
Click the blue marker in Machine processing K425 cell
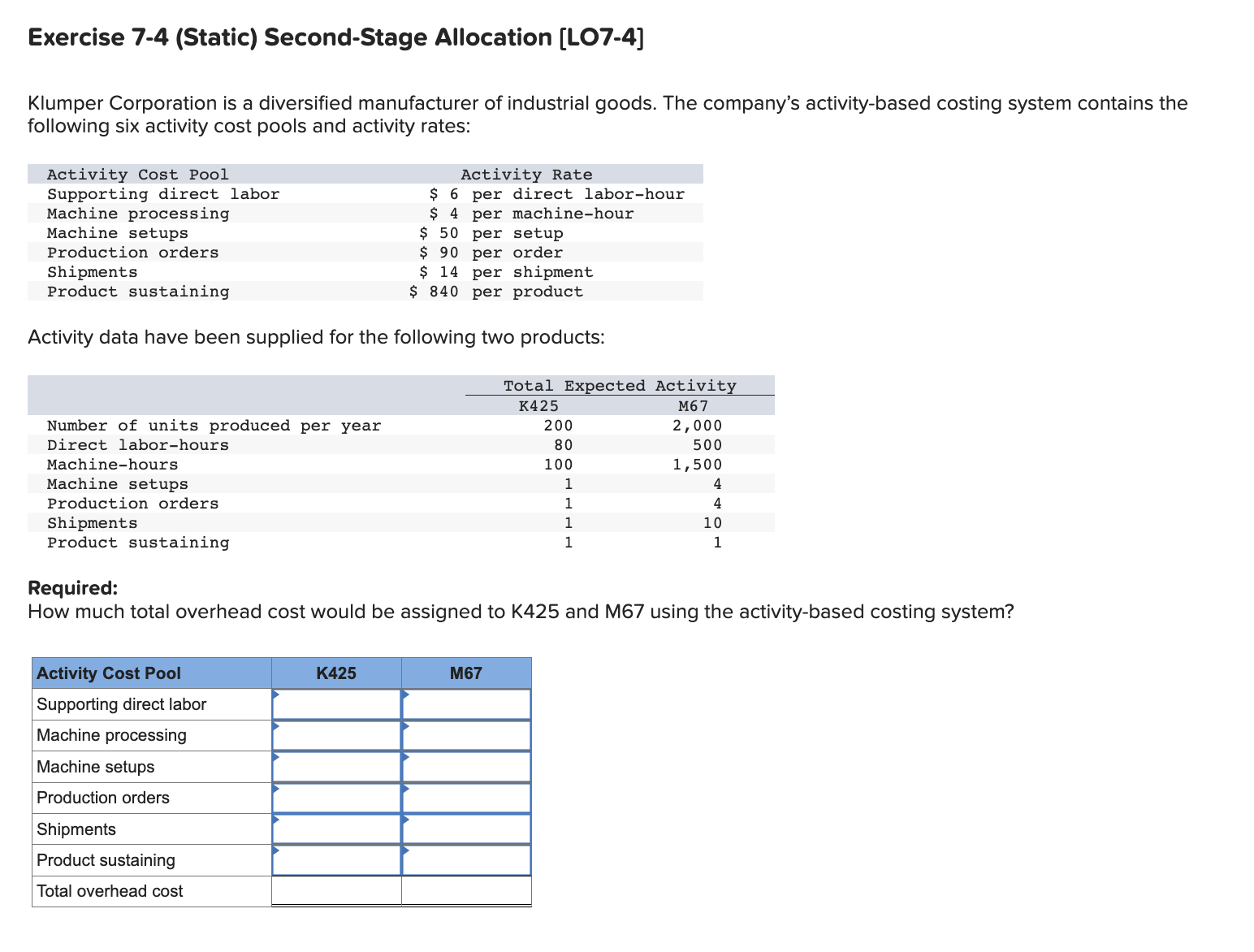pos(278,727)
